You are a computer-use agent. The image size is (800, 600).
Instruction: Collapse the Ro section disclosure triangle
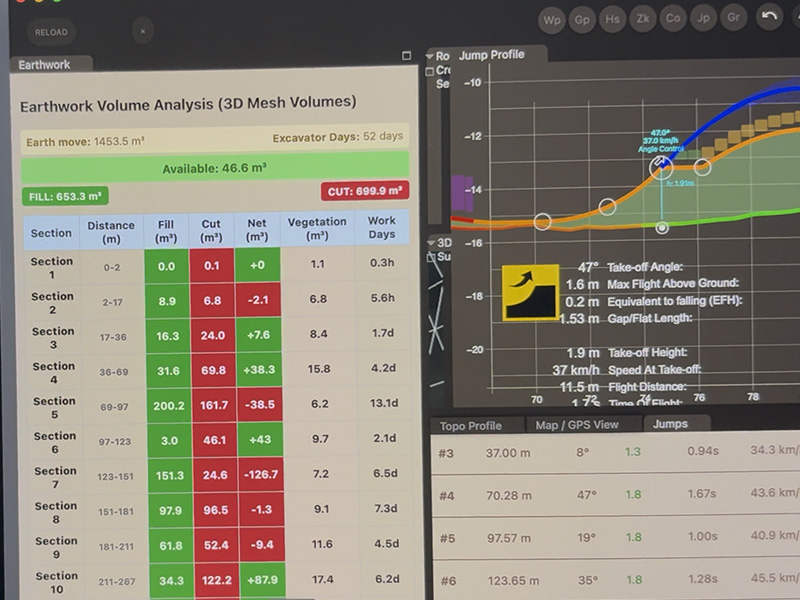click(x=429, y=56)
